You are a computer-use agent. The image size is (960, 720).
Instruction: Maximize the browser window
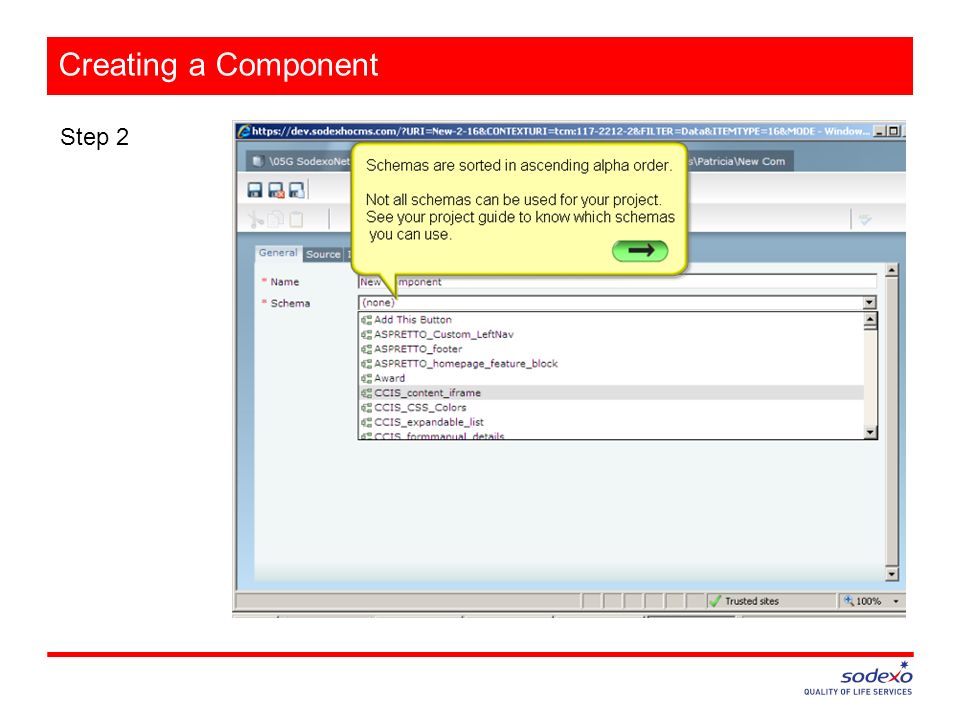click(x=894, y=131)
